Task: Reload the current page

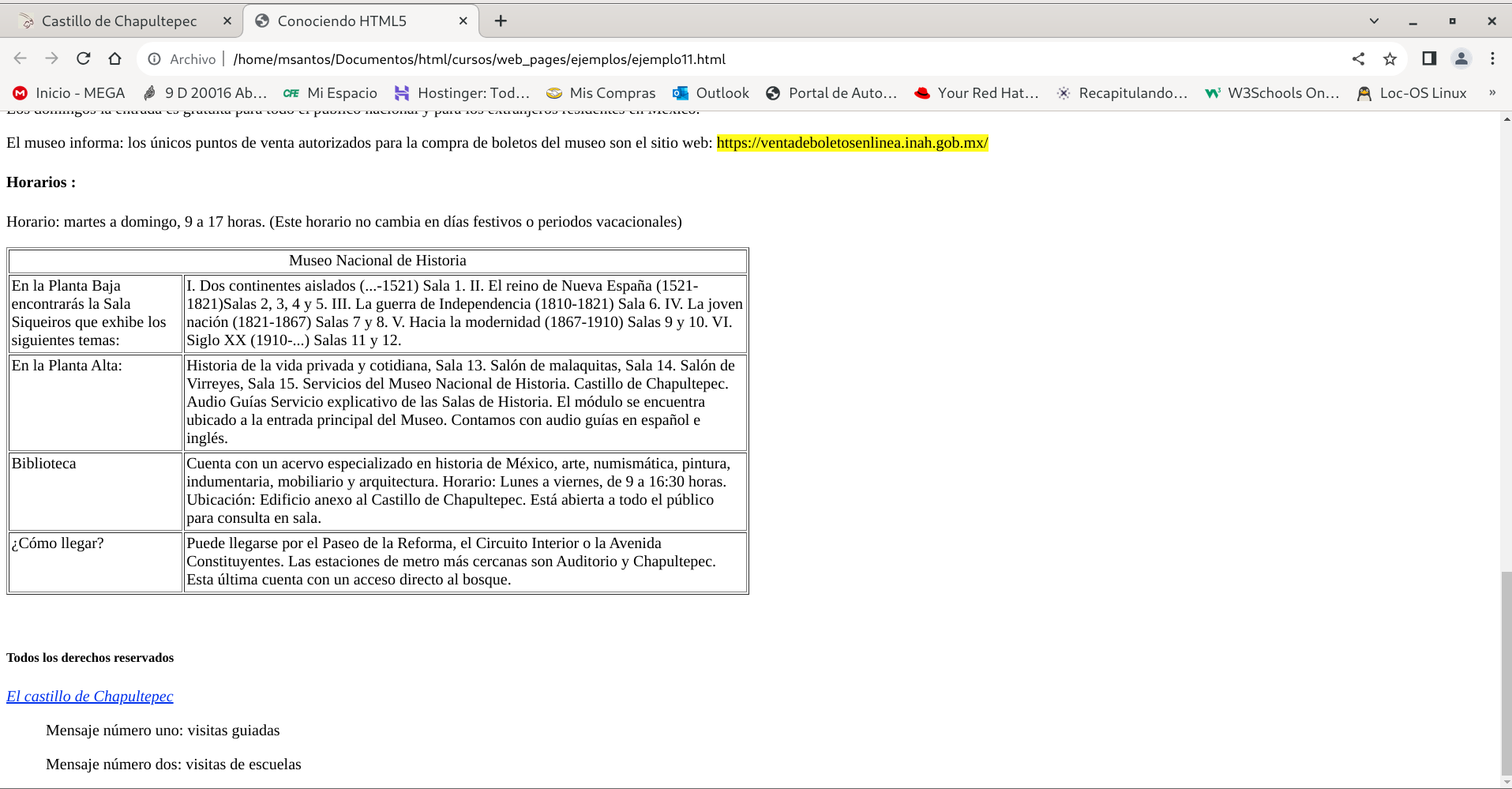Action: pyautogui.click(x=83, y=58)
